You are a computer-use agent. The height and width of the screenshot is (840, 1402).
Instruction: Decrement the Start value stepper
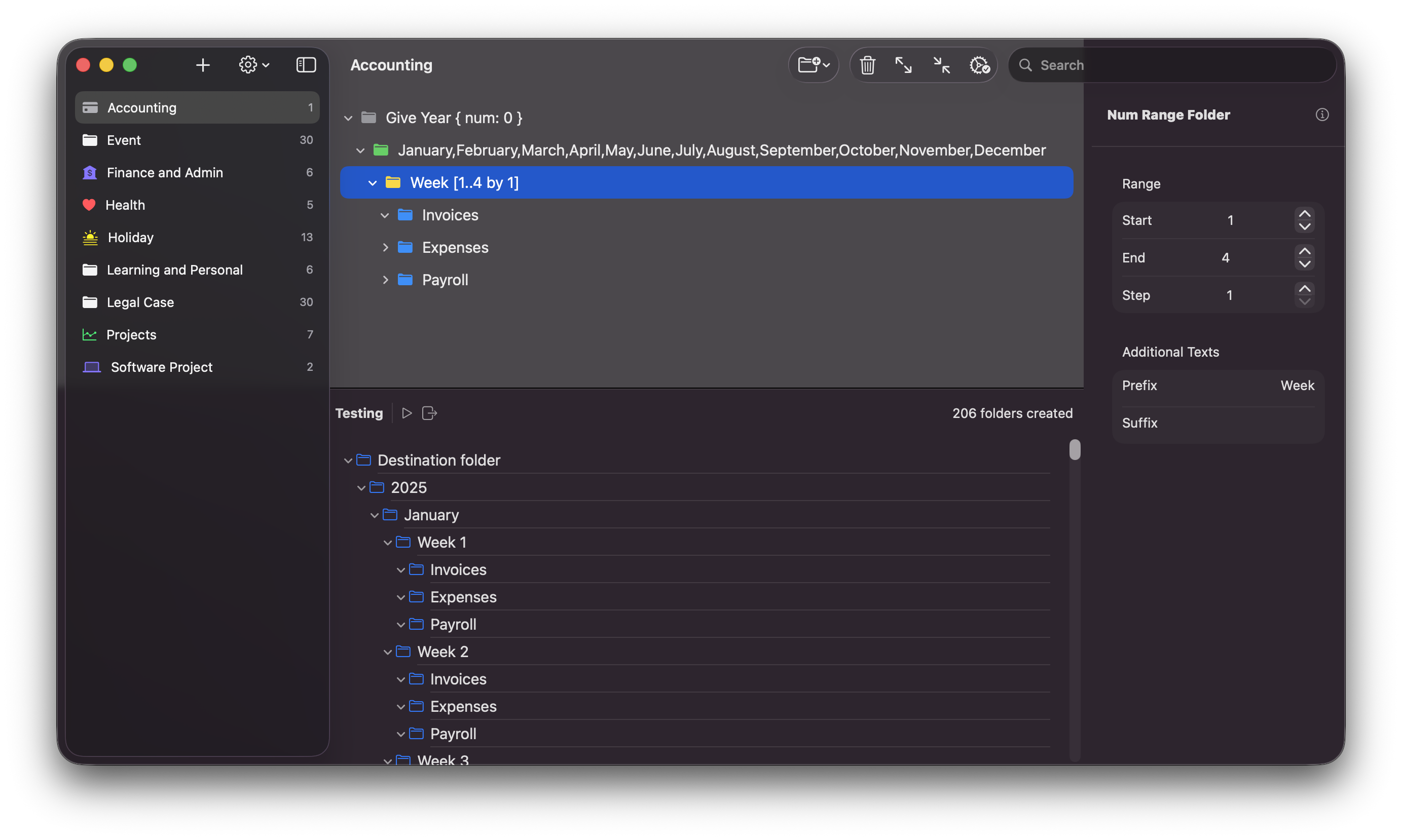tap(1305, 226)
